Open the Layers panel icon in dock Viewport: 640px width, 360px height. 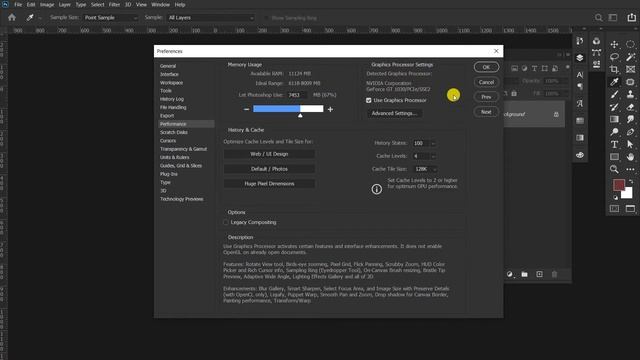(x=580, y=58)
